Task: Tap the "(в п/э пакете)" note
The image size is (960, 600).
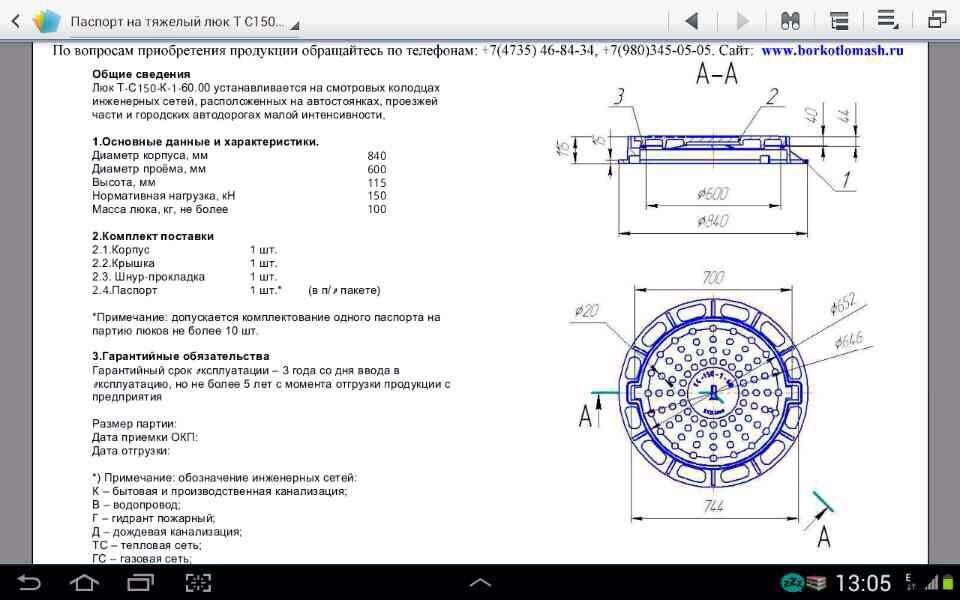Action: pos(344,290)
